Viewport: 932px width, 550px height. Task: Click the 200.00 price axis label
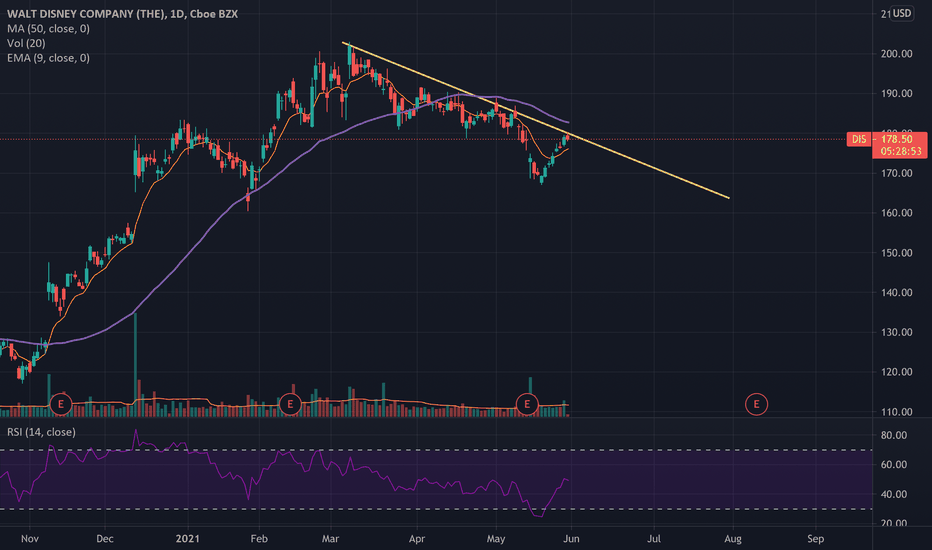click(x=896, y=54)
